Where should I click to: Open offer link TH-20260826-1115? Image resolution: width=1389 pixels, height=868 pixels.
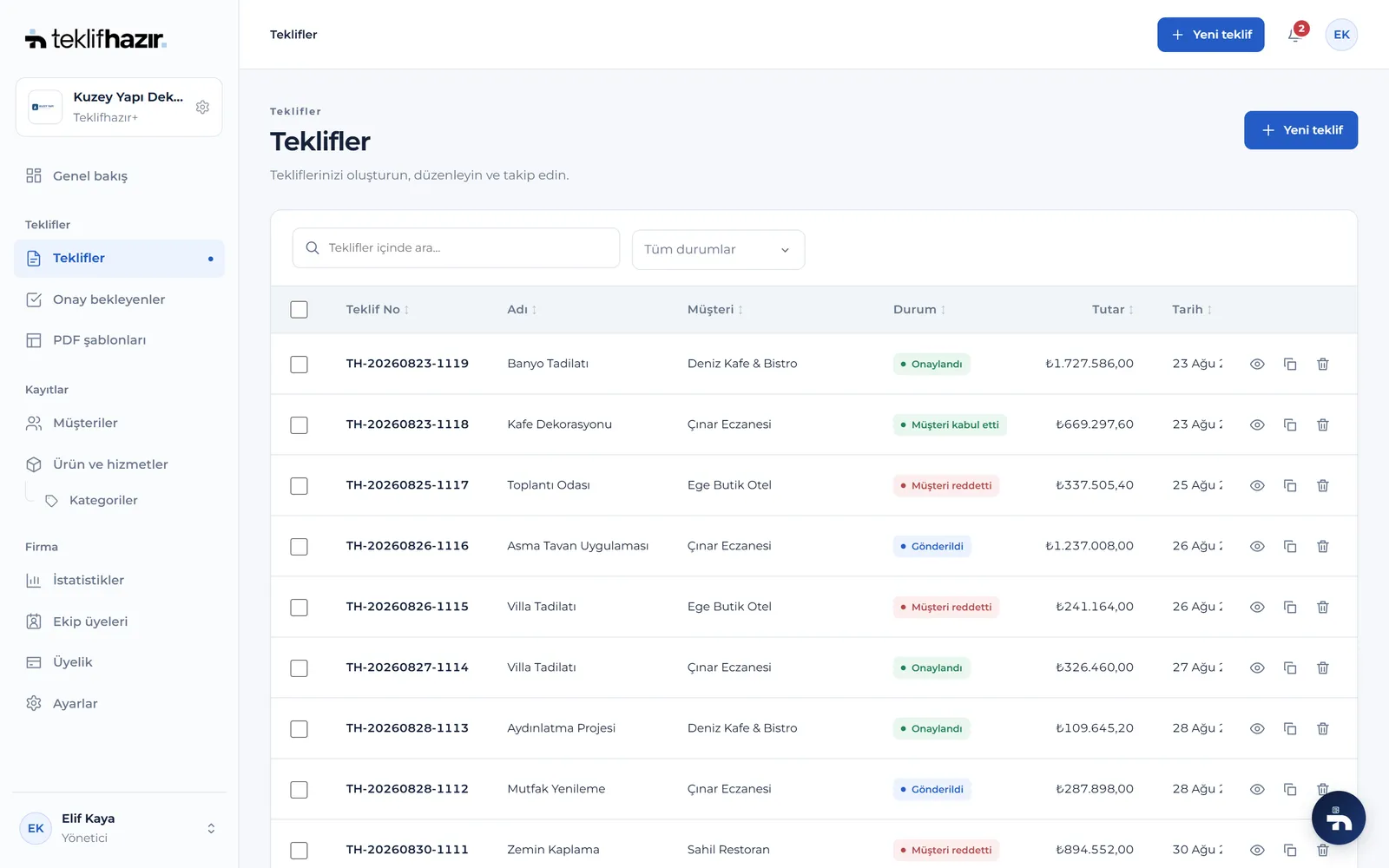[x=407, y=607]
